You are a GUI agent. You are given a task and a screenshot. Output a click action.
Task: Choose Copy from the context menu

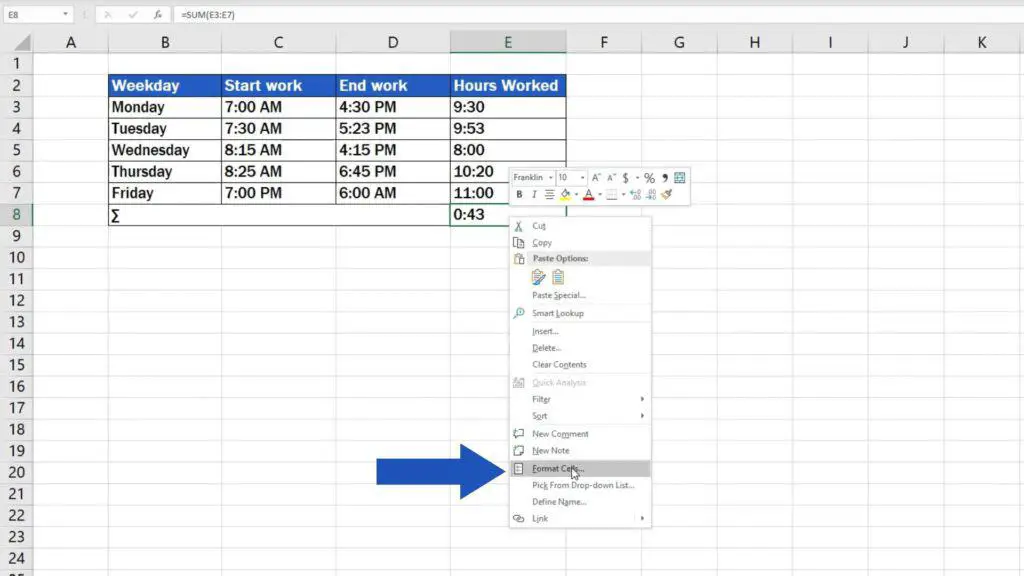[580, 243]
